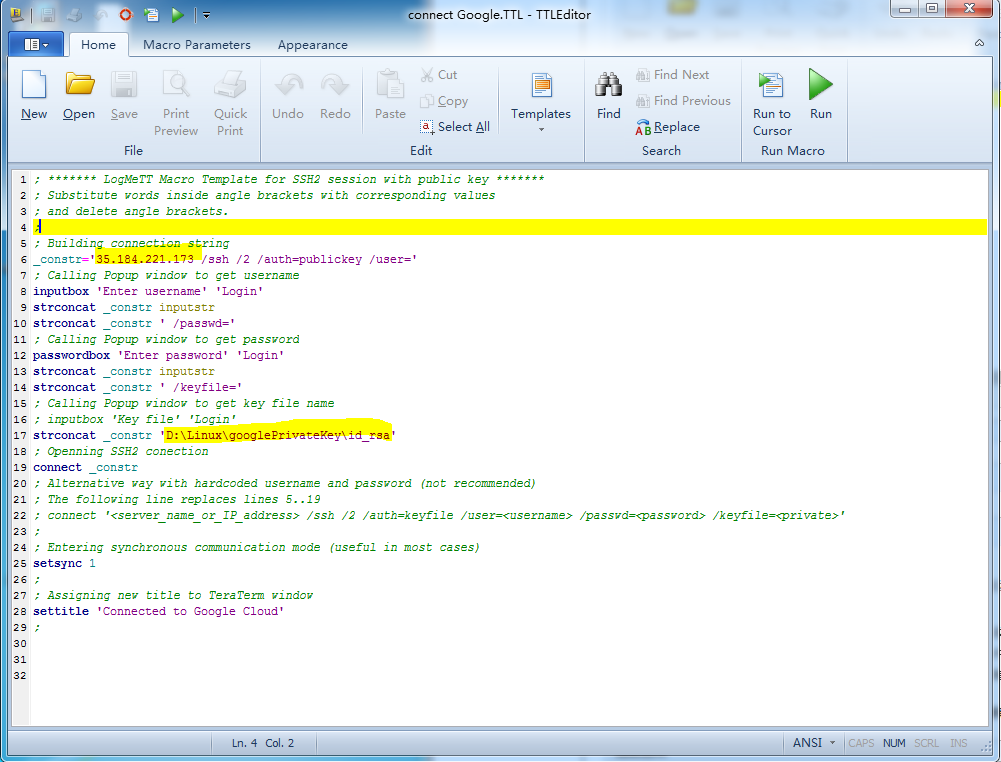Click the highlighted line 4 in editor
This screenshot has width=1001, height=762.
[x=509, y=227]
